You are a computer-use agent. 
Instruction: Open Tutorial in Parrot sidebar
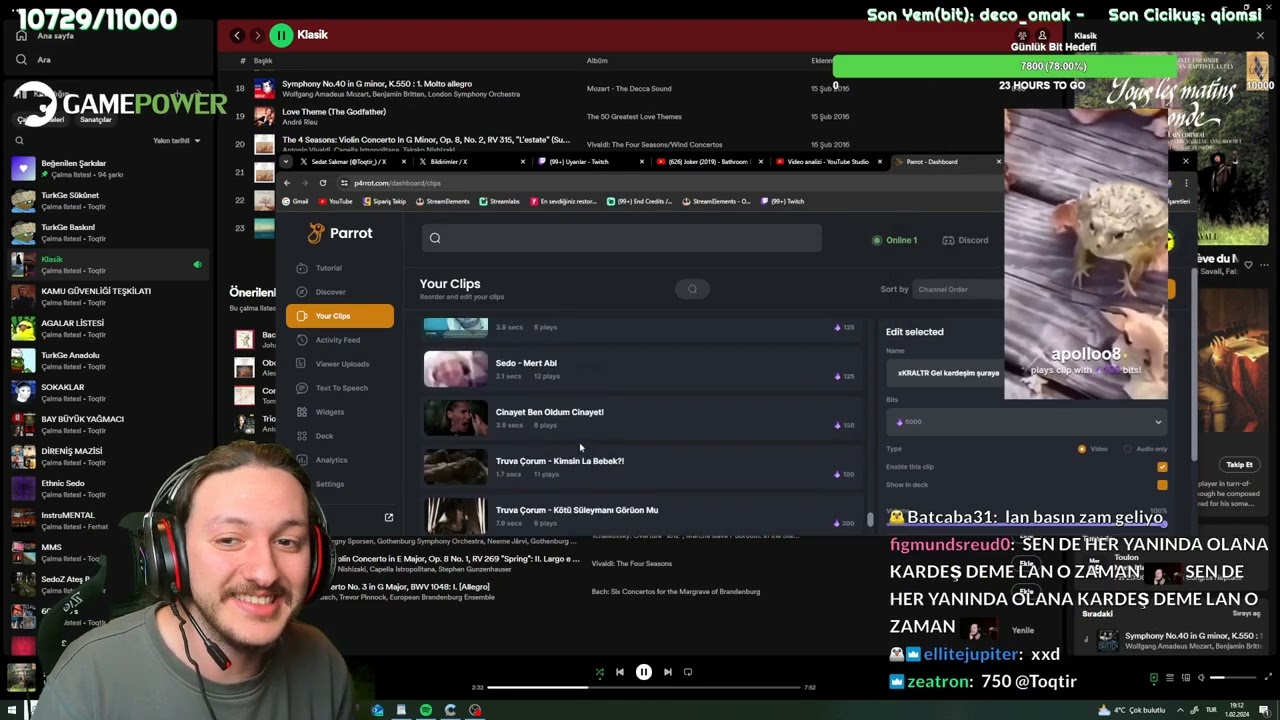[x=328, y=268]
